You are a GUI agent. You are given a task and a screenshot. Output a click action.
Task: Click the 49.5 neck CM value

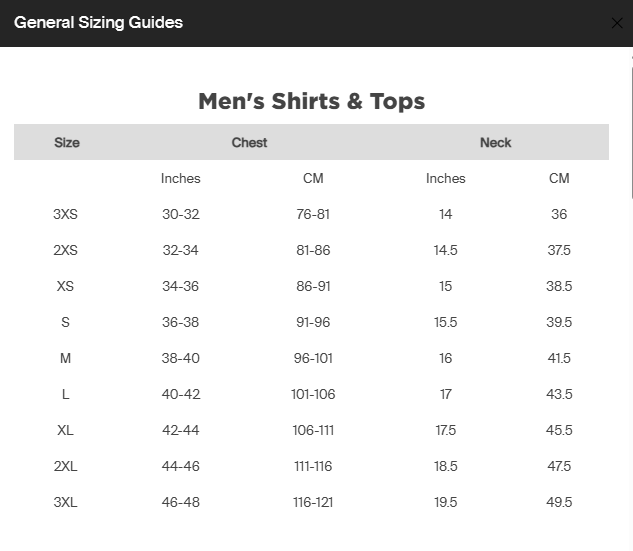pyautogui.click(x=559, y=502)
